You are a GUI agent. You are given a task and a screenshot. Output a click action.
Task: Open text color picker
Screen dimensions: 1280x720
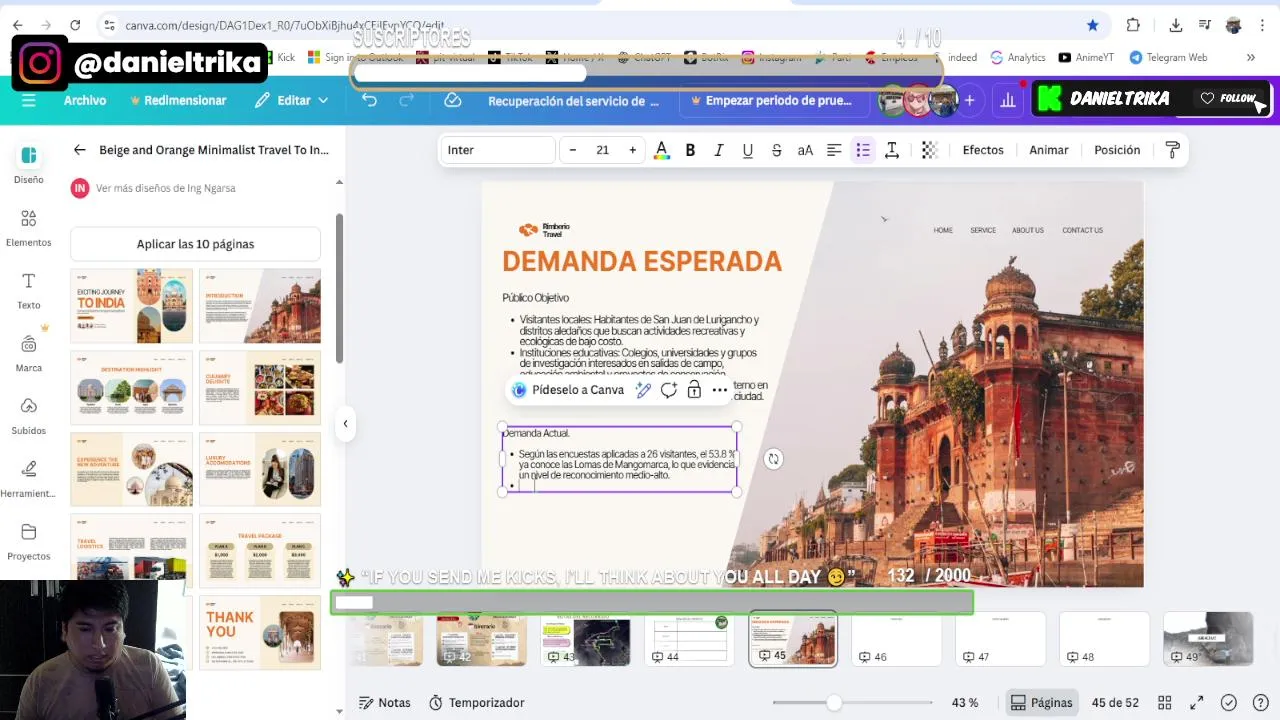(x=661, y=150)
